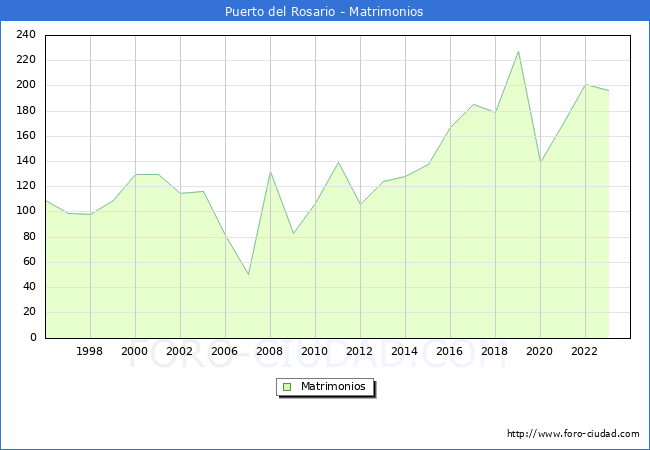Click the x-axis year label 2008

(269, 351)
